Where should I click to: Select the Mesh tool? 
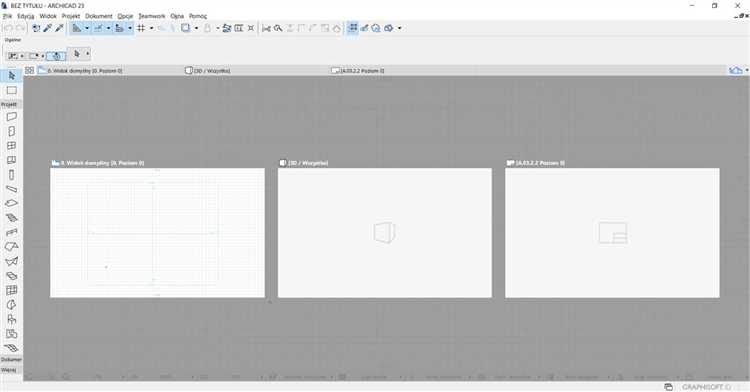point(11,348)
